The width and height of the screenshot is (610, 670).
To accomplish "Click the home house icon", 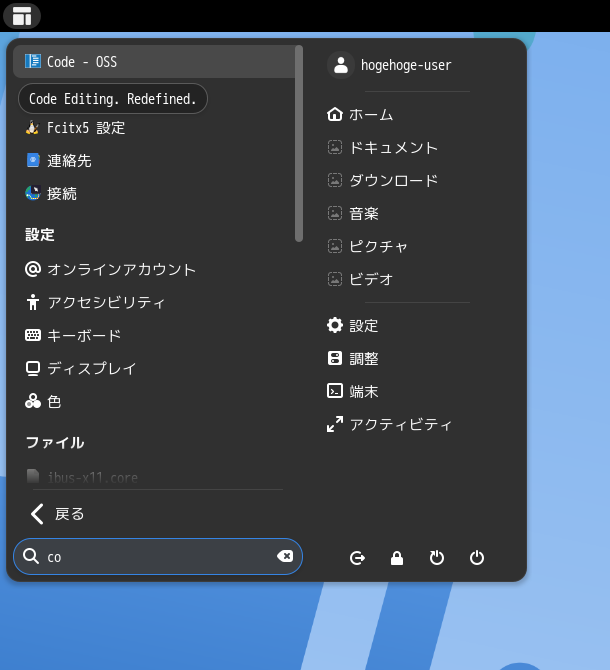I will [335, 115].
